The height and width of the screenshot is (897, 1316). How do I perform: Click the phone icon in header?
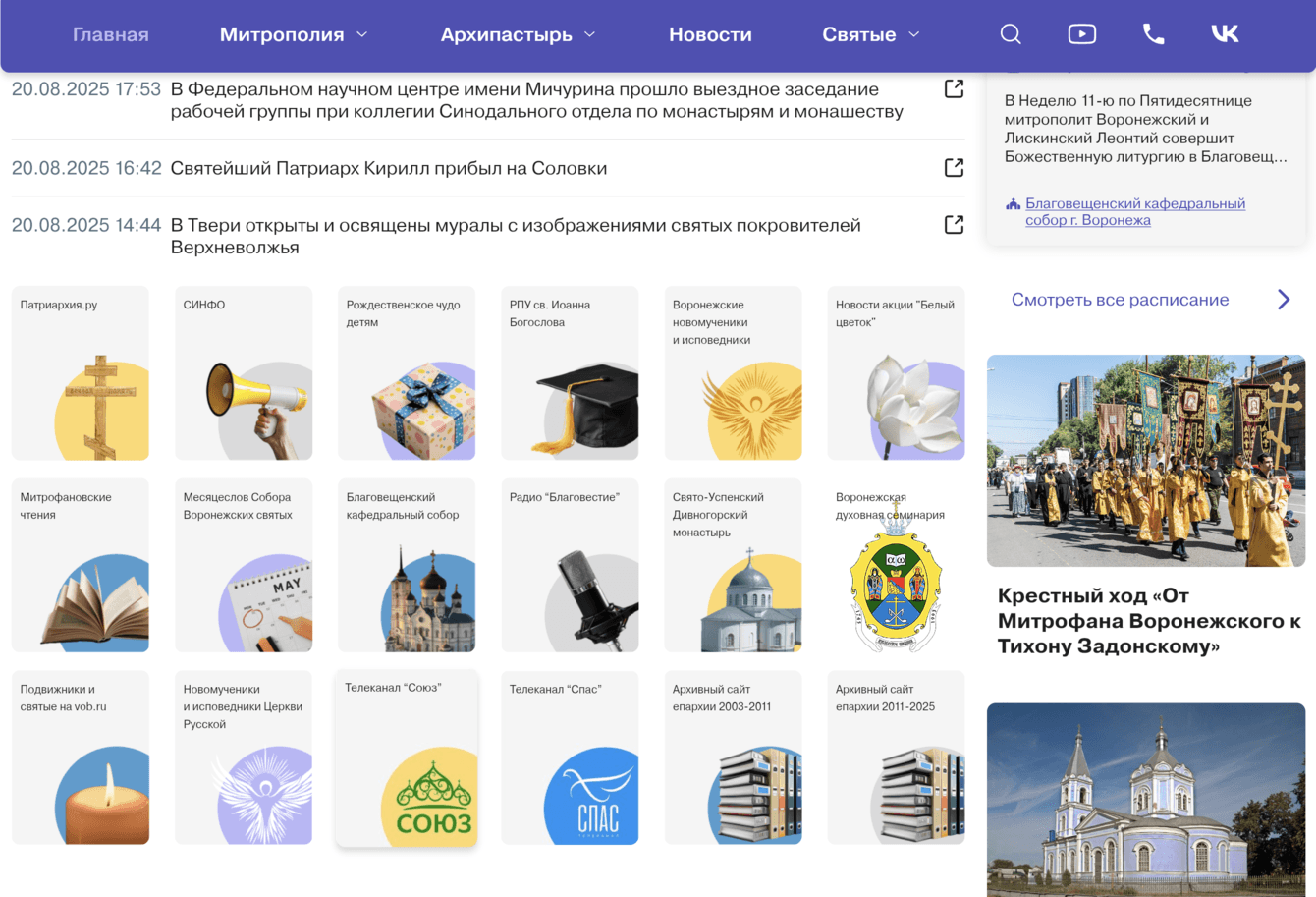click(1153, 34)
